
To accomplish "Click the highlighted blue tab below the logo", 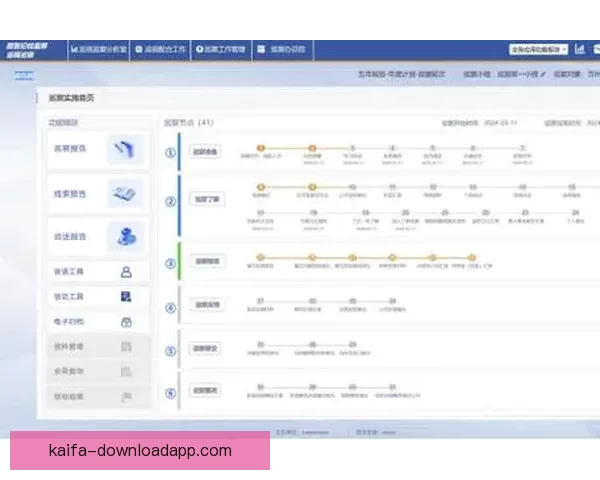I will 24,76.
